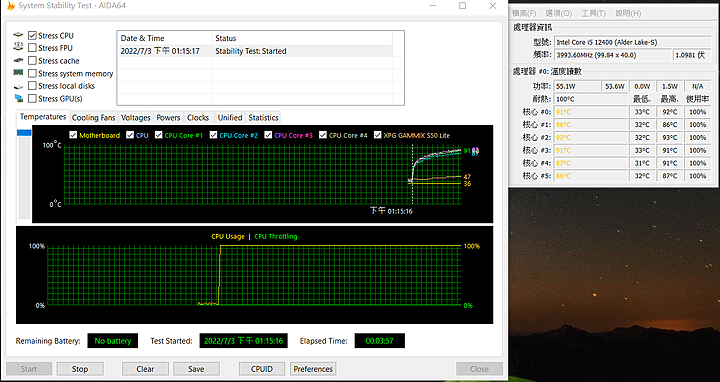
Task: Click the CPU Throttling graph label
Action: pos(276,236)
